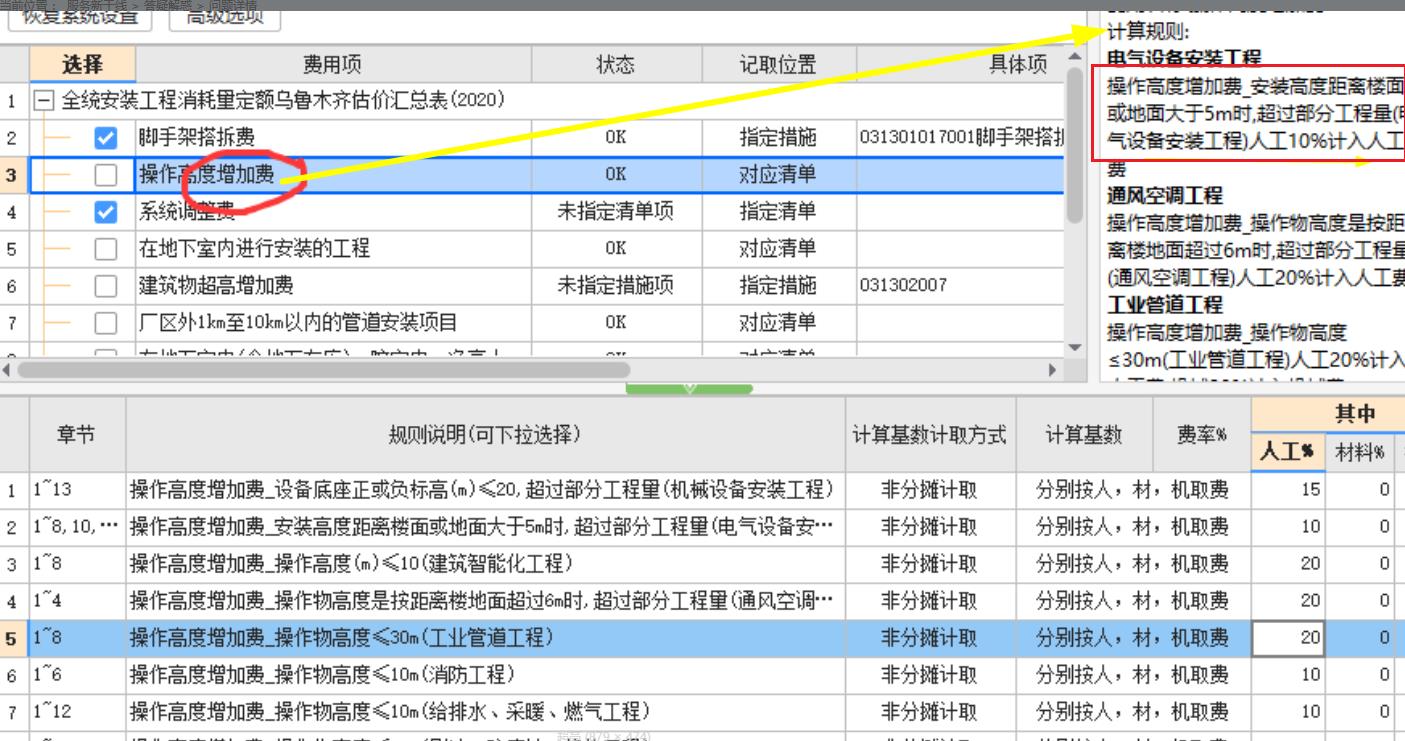Select the 031302007 cell
Screen dimensions: 1405x741
[961, 286]
